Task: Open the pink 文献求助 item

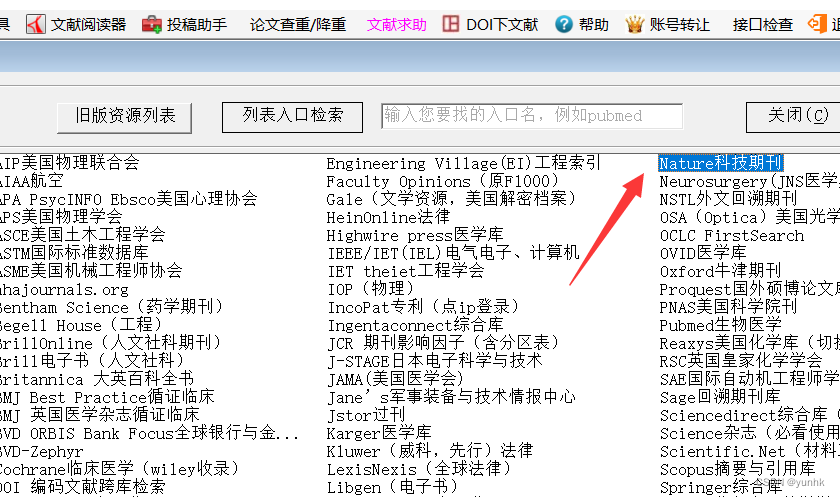Action: [x=396, y=25]
